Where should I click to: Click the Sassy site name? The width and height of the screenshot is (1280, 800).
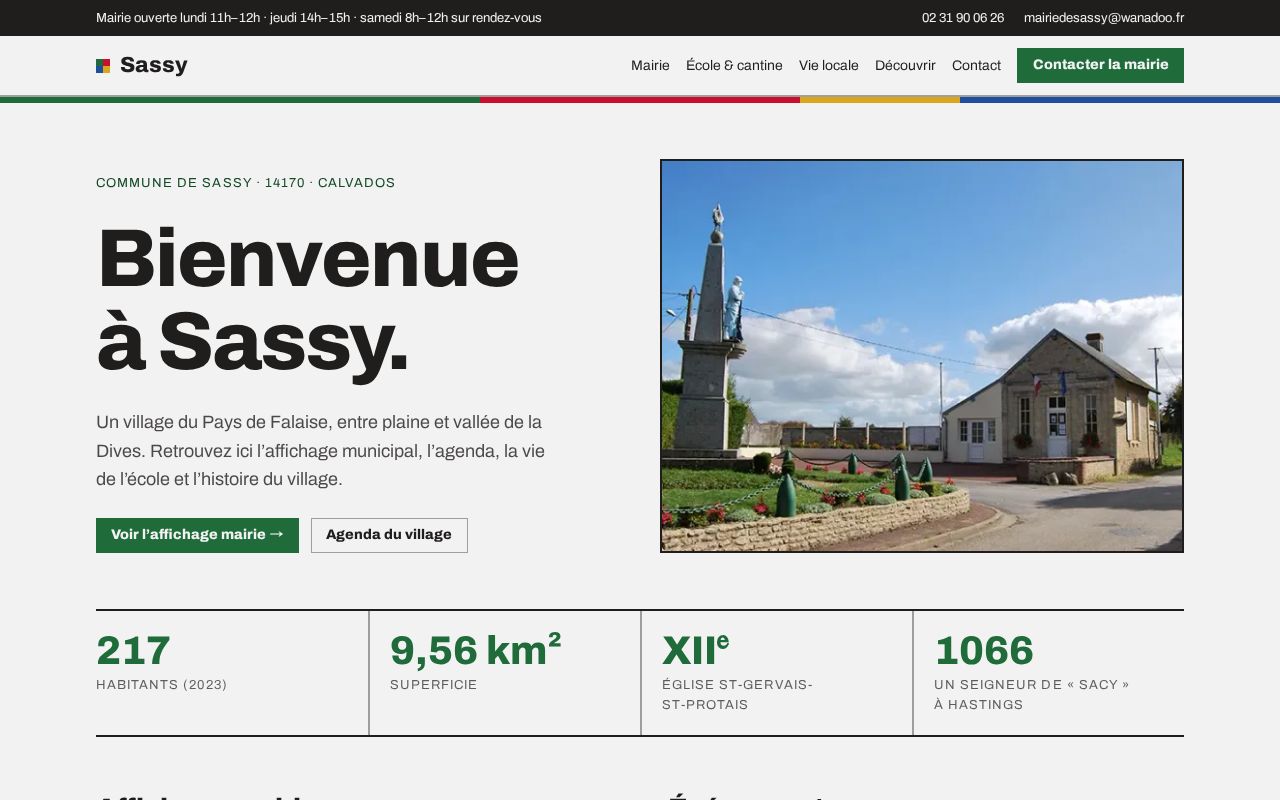pyautogui.click(x=153, y=66)
